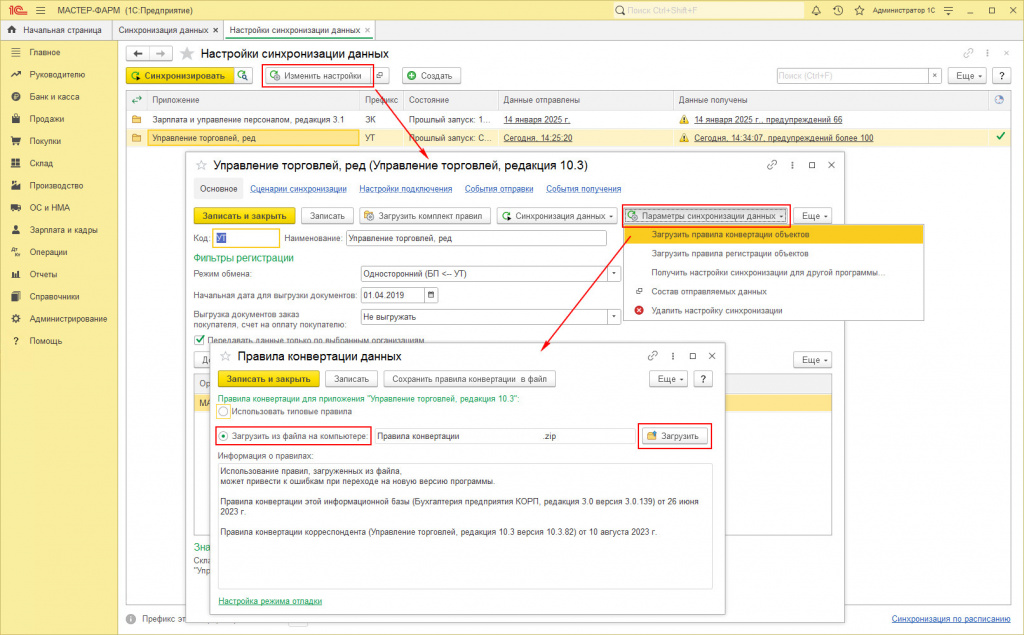Screen dimensions: 1024x635
Task: Select Загрузить из файла на компьютере option
Action: 224,436
